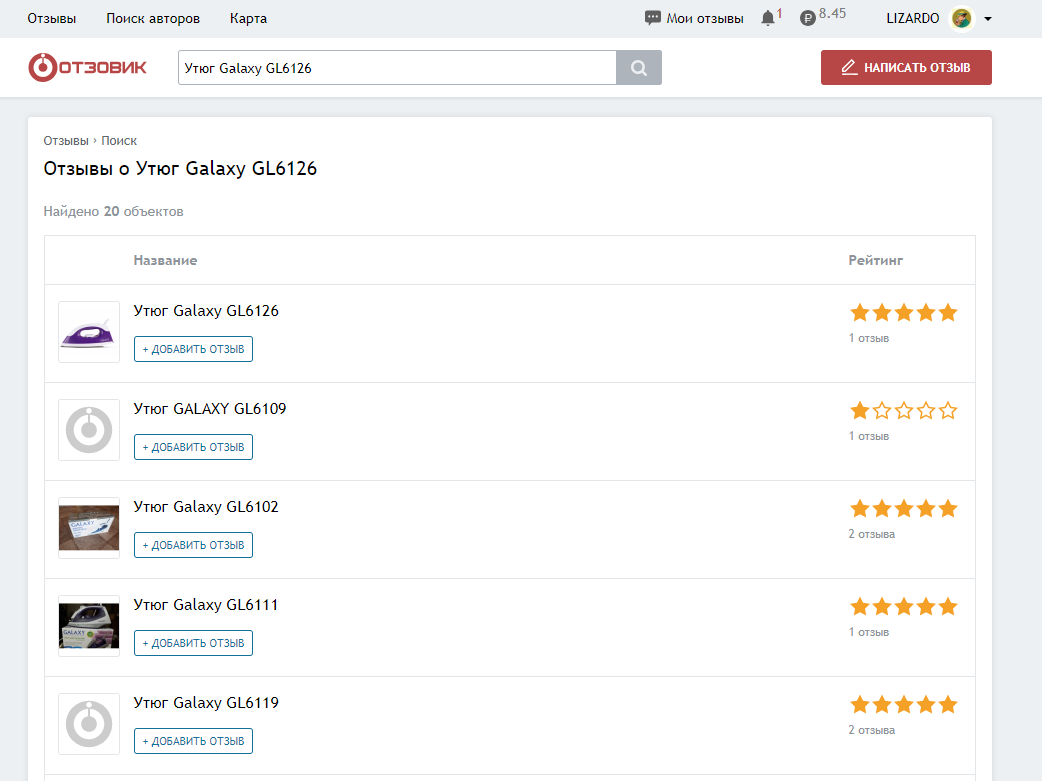1042x781 pixels.
Task: Open the Утюг Galaxy GL6119 product link
Action: pos(206,703)
